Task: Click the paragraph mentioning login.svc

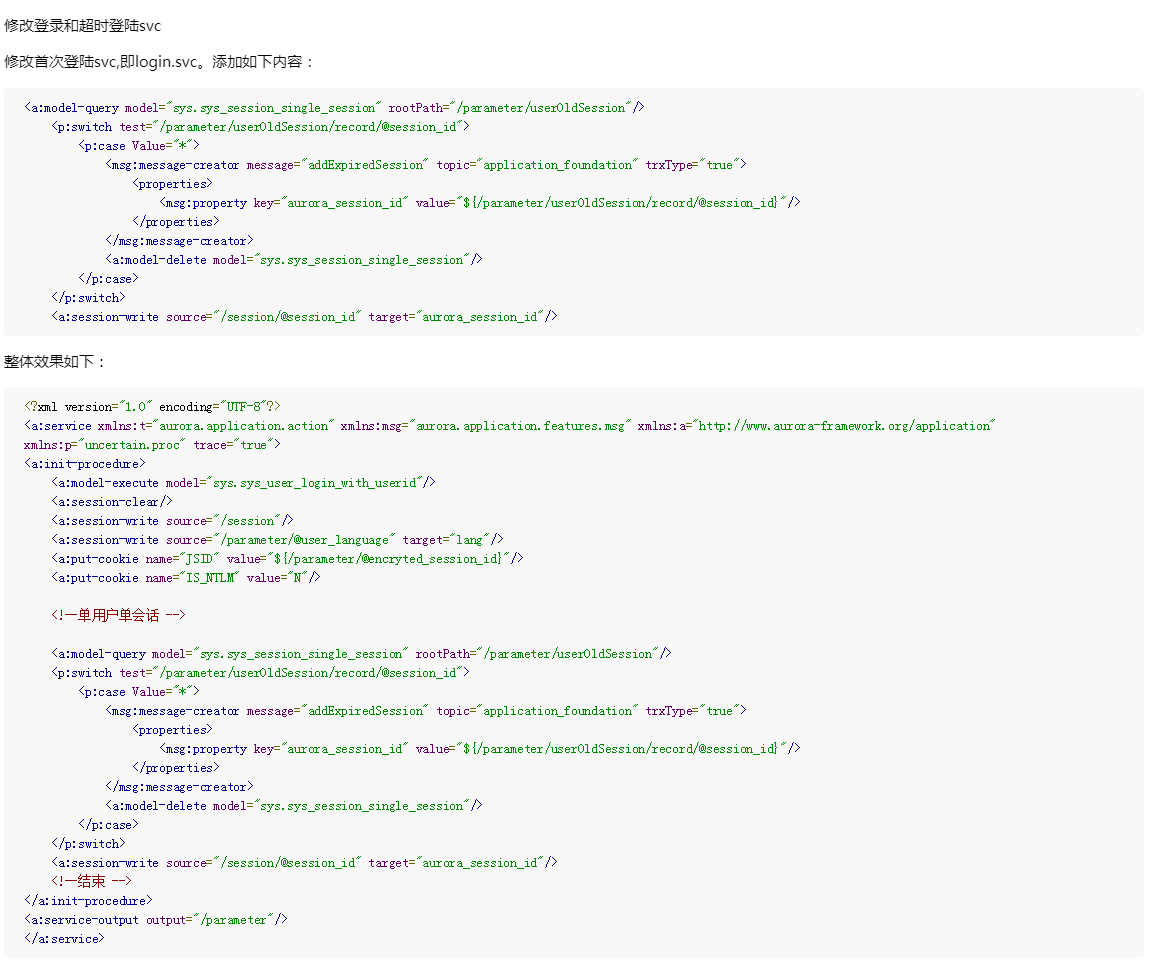Action: (x=160, y=62)
